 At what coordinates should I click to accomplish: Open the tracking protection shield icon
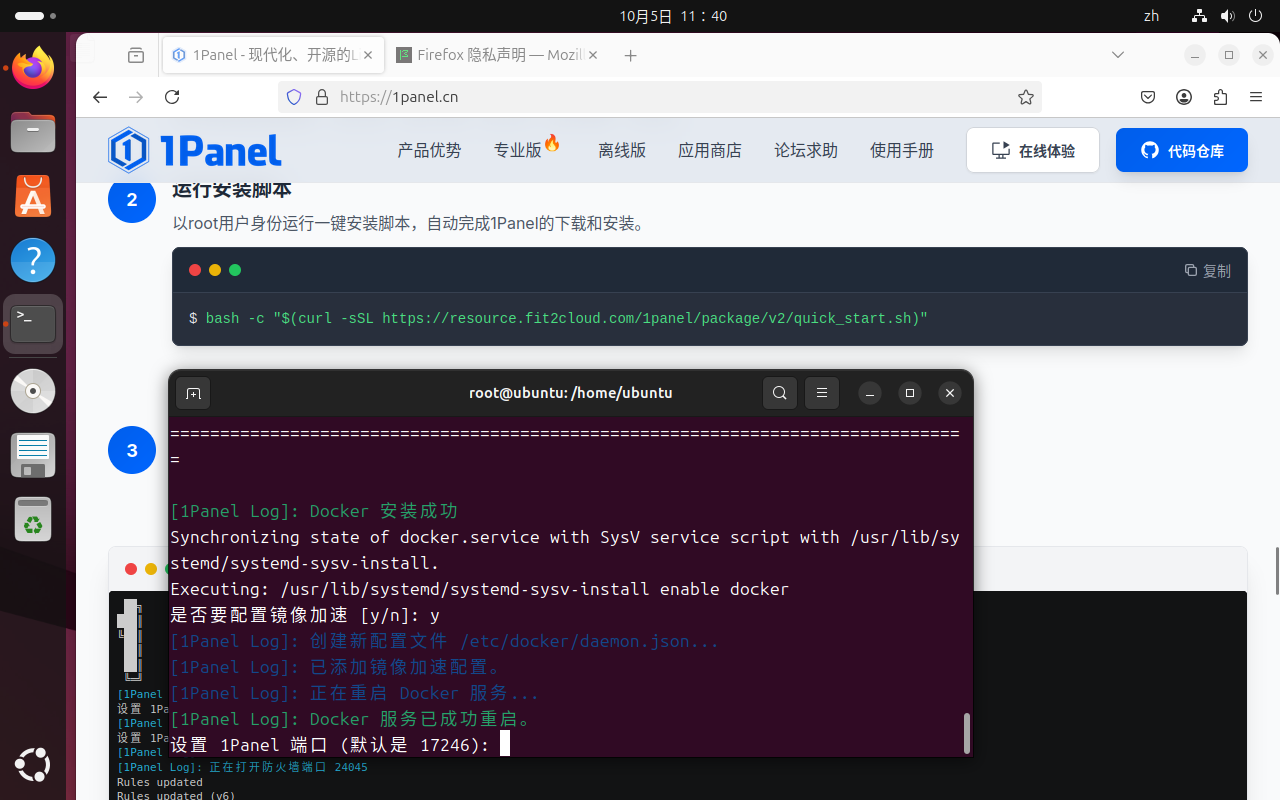[x=294, y=97]
